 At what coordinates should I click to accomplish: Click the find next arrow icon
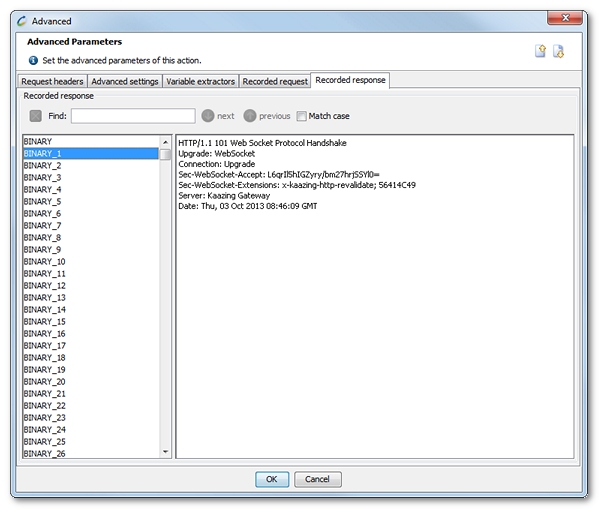tap(208, 116)
